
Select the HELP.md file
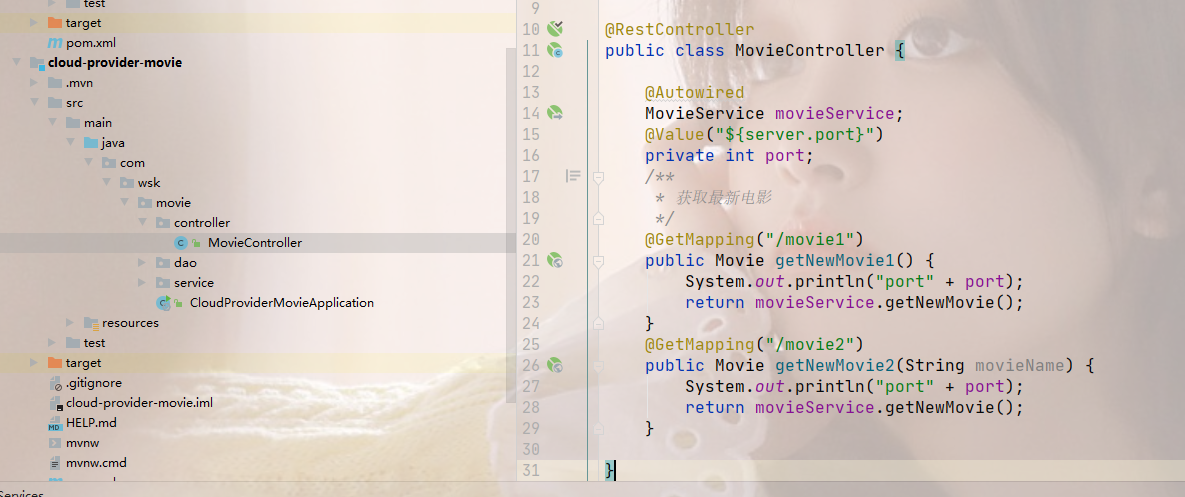coord(91,423)
